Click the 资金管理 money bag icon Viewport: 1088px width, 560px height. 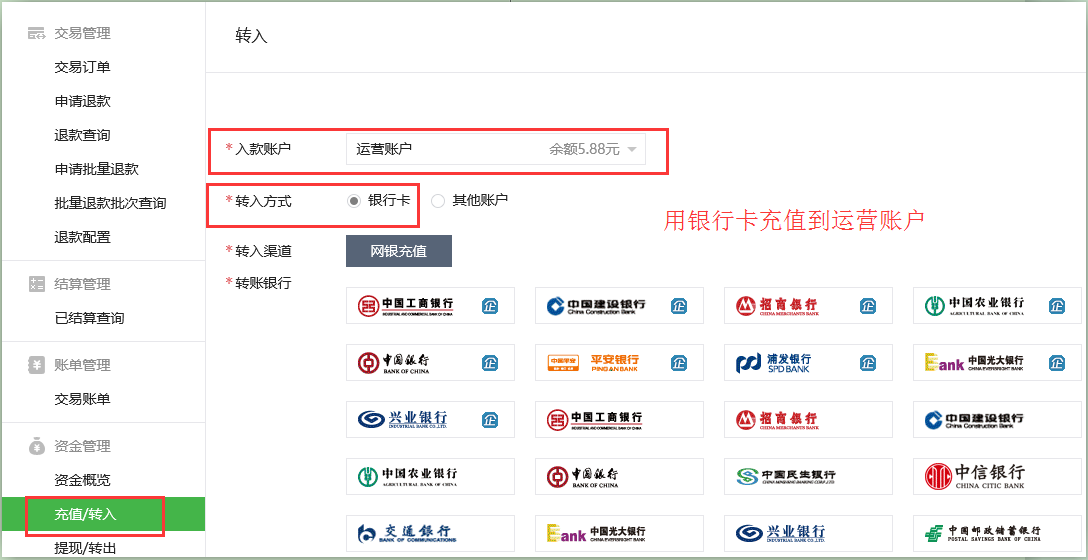[x=36, y=446]
